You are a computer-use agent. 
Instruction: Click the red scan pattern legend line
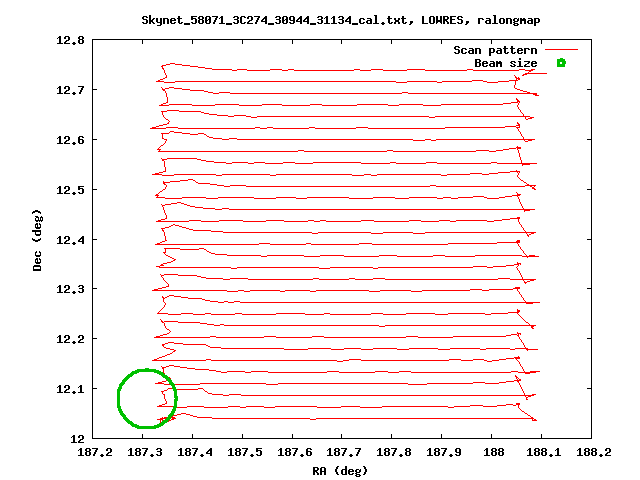(562, 50)
